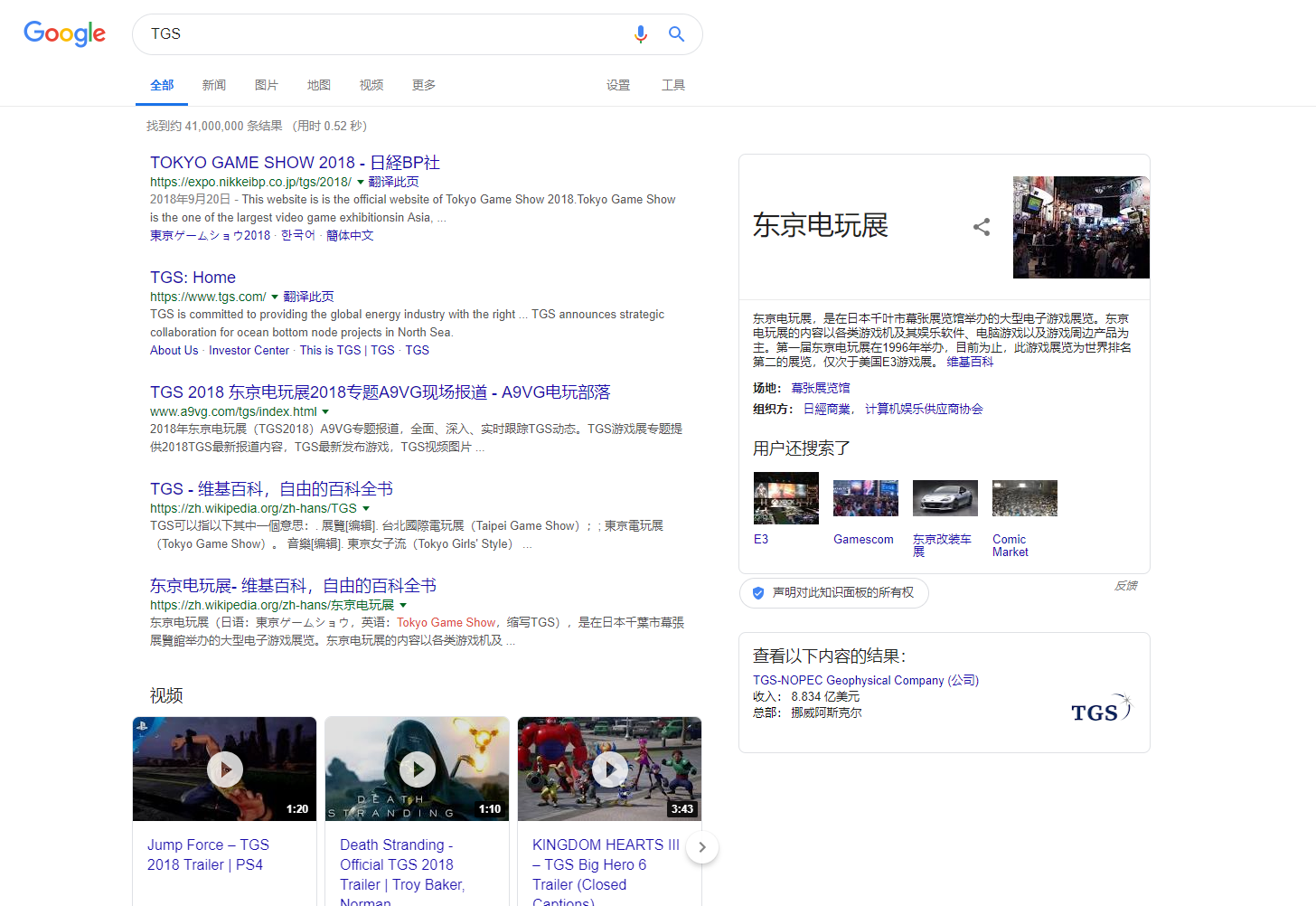This screenshot has height=906, width=1316.
Task: Open 东京电玩展- 维基百科 result
Action: 293,586
